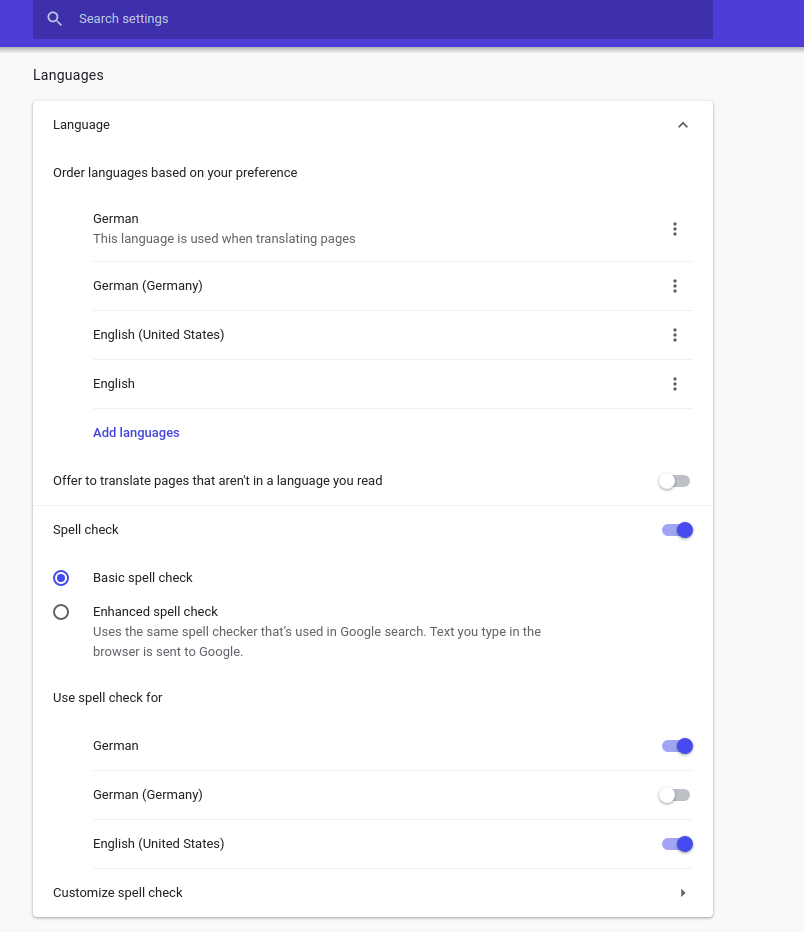
Task: Enable offer to translate pages toggle
Action: click(675, 481)
